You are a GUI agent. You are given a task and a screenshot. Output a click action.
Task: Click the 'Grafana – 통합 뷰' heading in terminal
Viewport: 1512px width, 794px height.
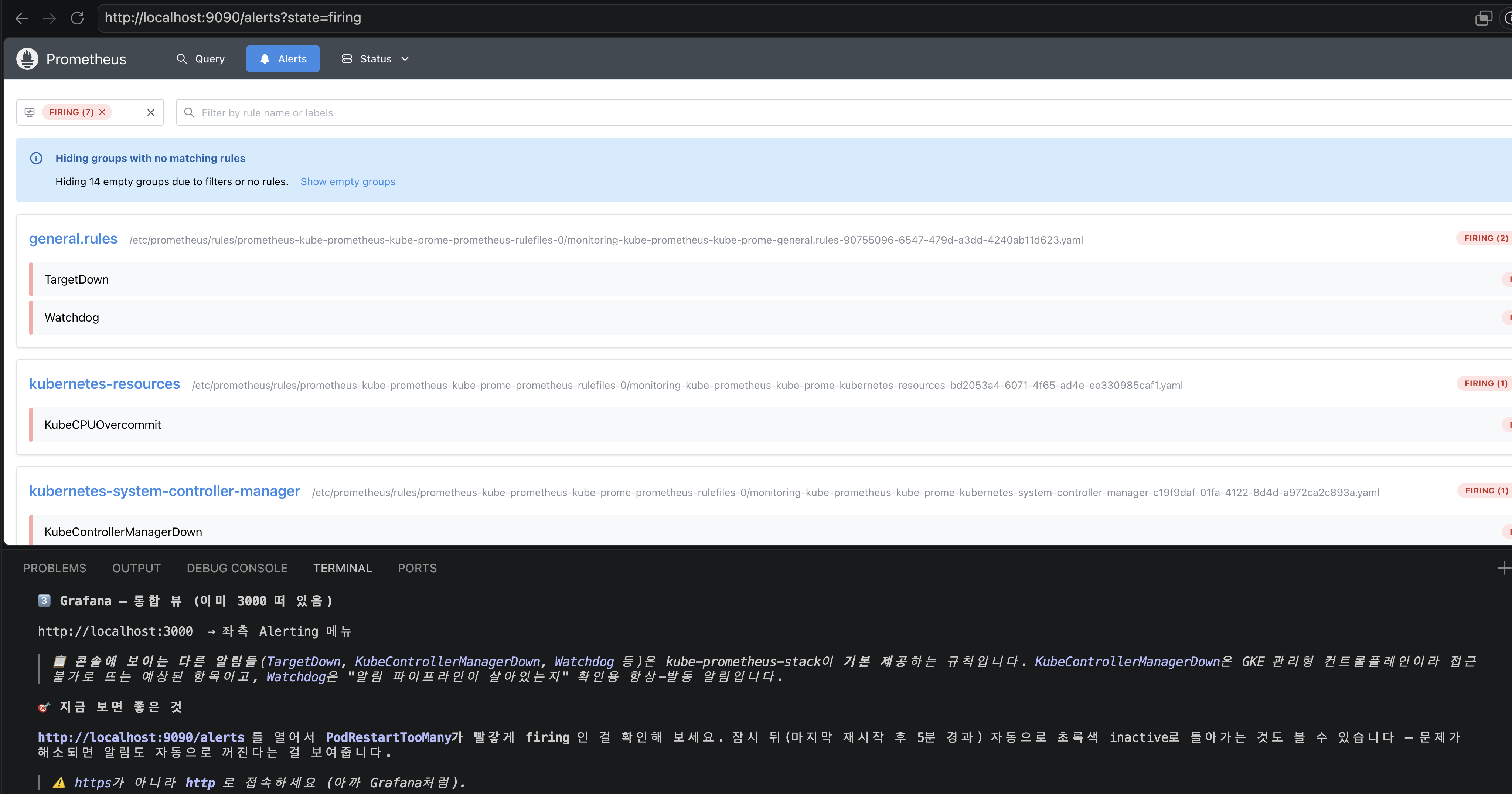click(196, 601)
